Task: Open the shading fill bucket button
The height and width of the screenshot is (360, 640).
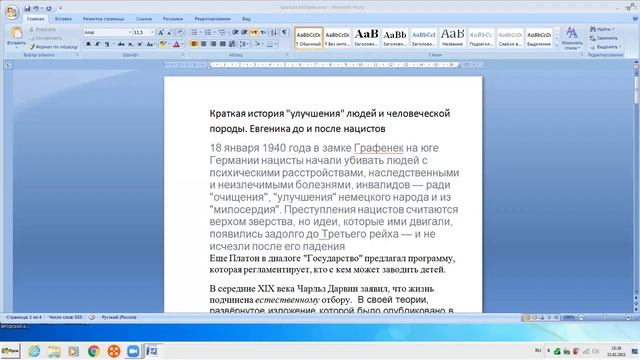Action: pyautogui.click(x=258, y=44)
